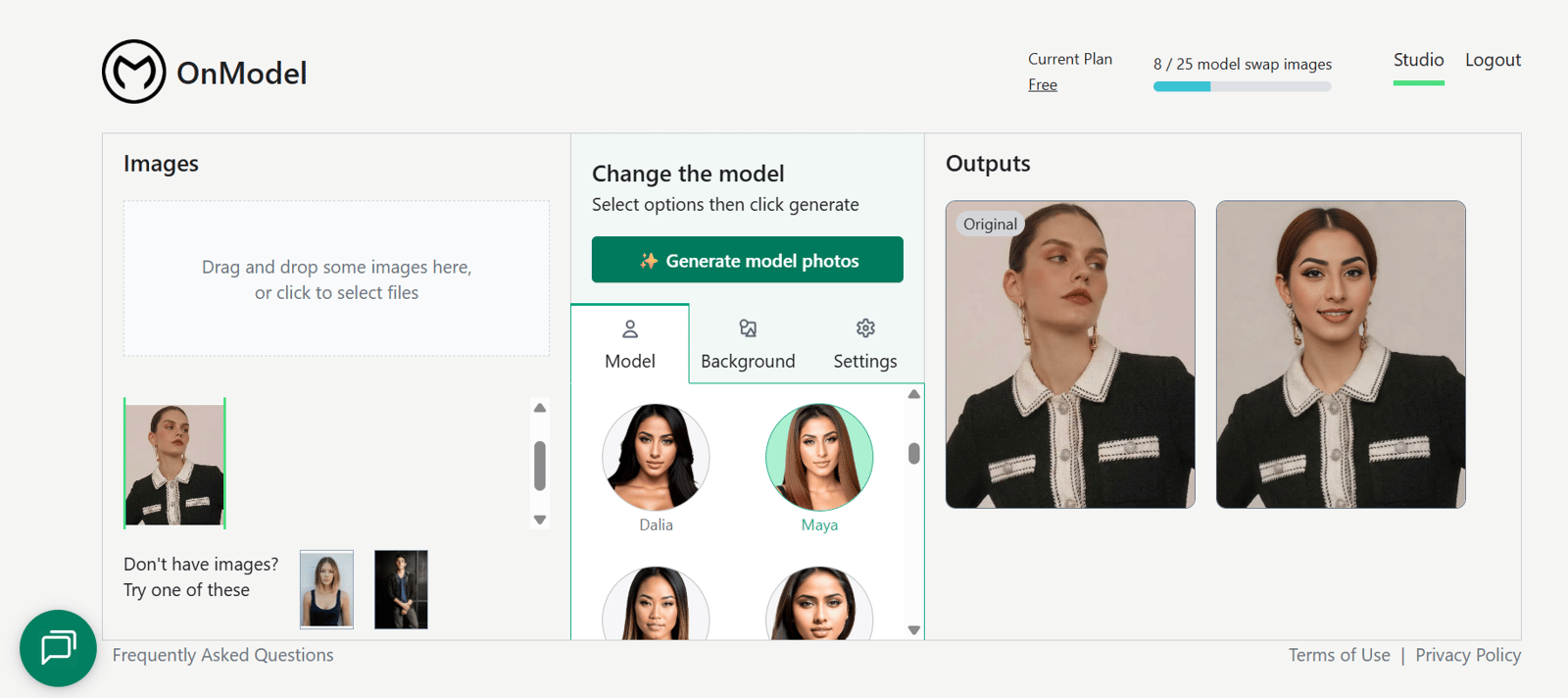Switch to the Settings tab
Screen dimensions: 1568x698
(x=865, y=344)
